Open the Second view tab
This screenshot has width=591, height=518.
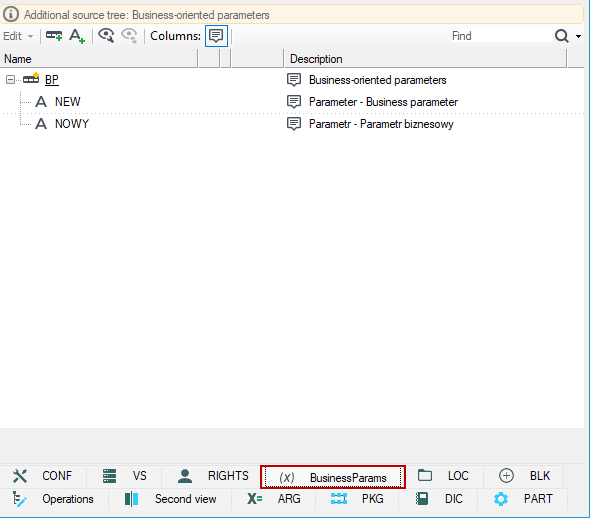tap(170, 499)
